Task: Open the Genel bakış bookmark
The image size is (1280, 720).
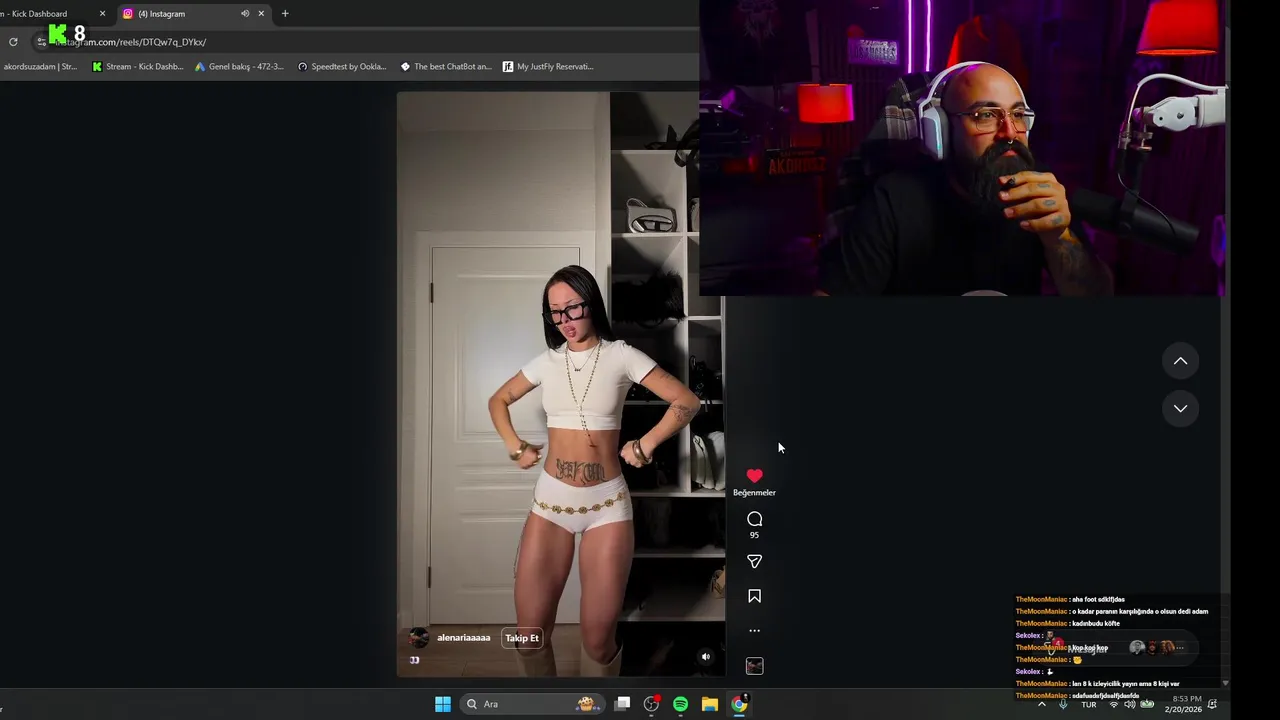Action: [x=239, y=67]
